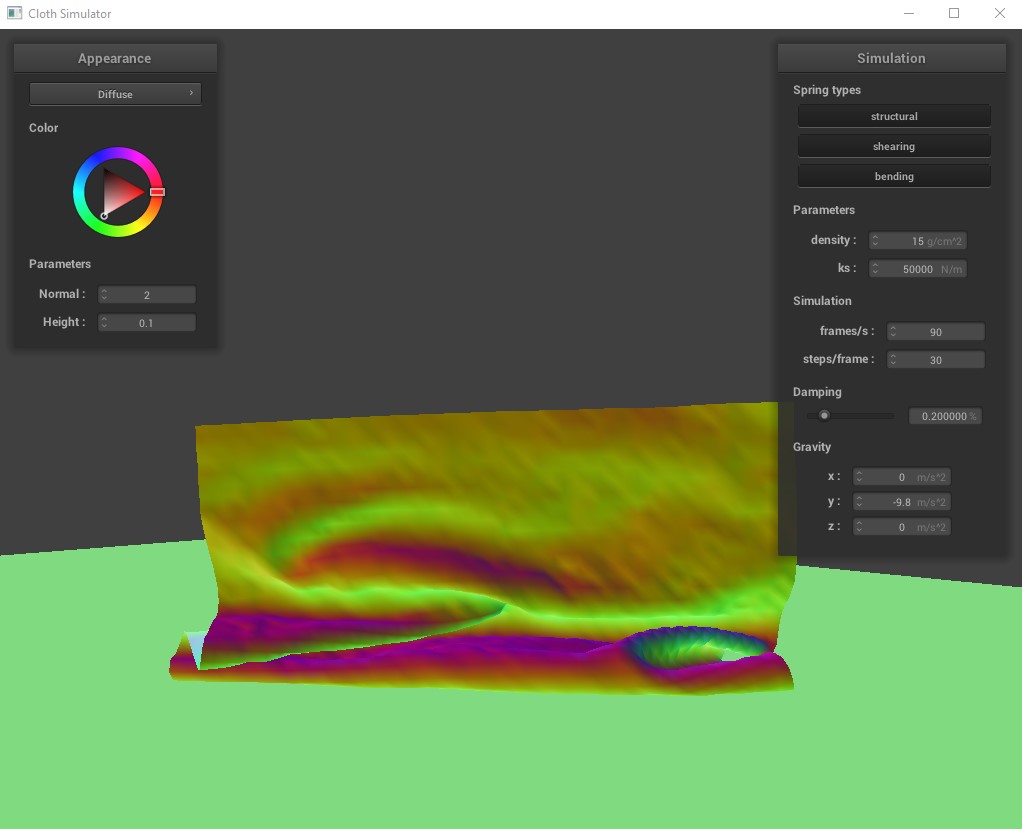The image size is (1022, 829).
Task: Click the Gravity z value field
Action: (901, 527)
